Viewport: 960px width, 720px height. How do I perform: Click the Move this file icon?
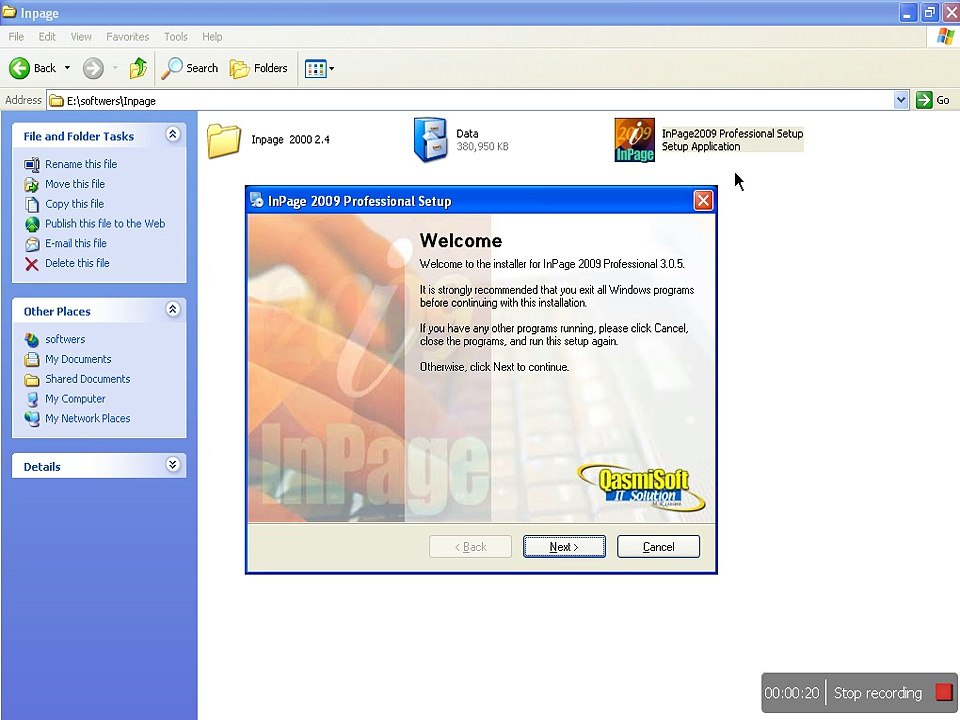[x=31, y=184]
